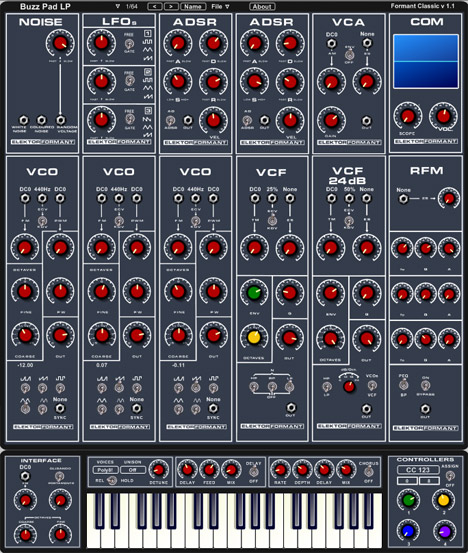Open the preset list arrow beside 1/64
The width and height of the screenshot is (468, 553).
pos(118,6)
